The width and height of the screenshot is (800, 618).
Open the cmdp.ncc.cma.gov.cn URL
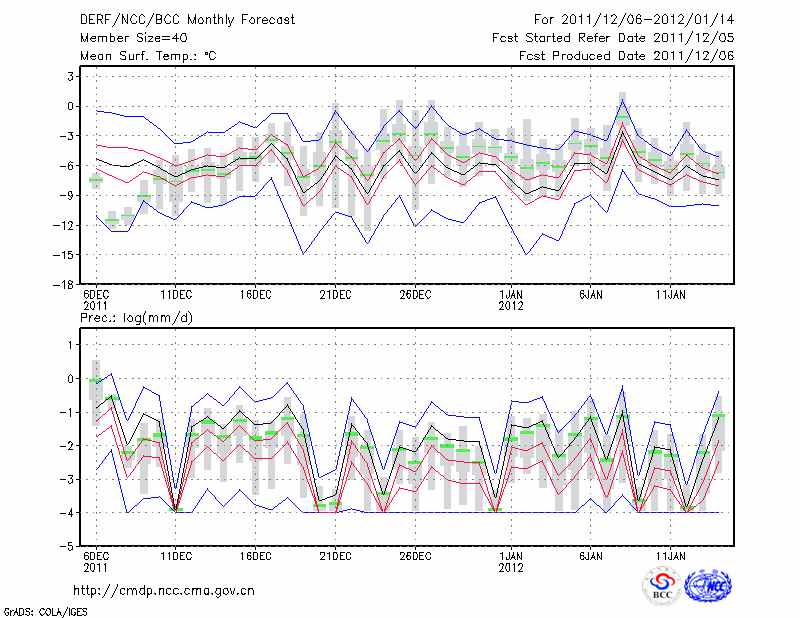point(164,590)
